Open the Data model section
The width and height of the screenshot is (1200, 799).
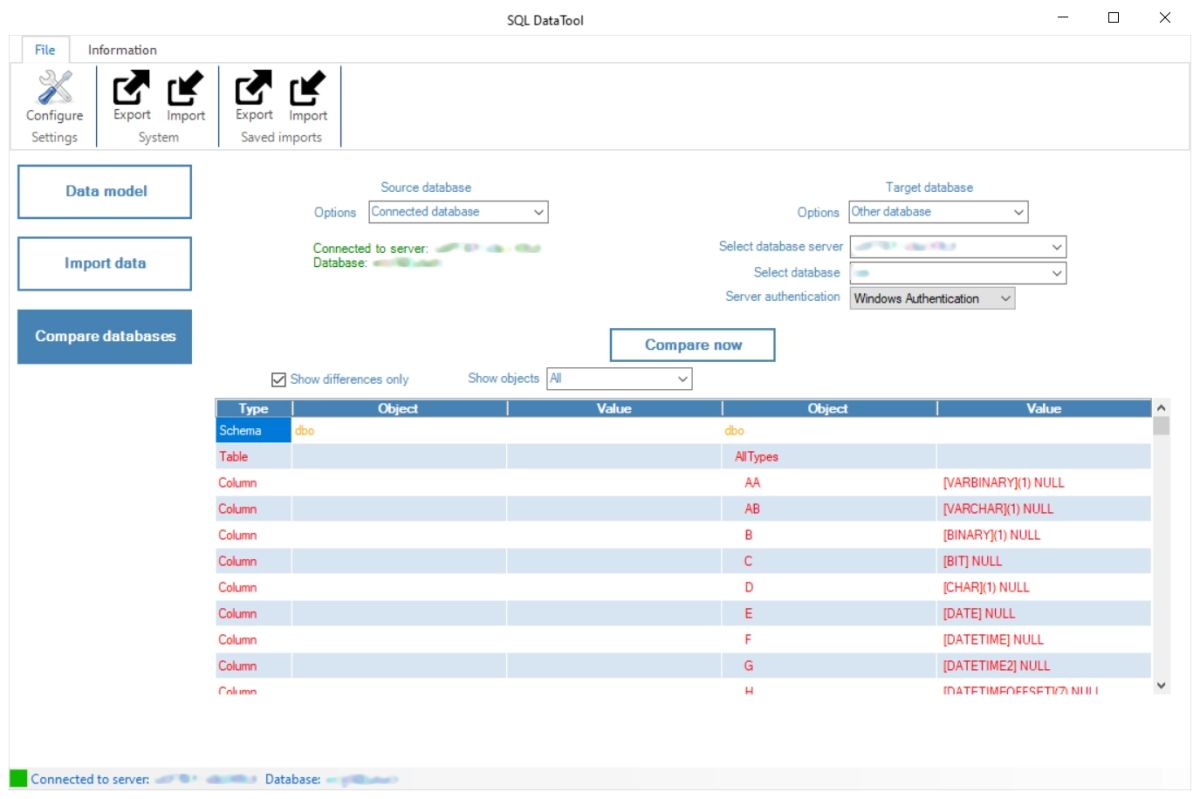[104, 191]
